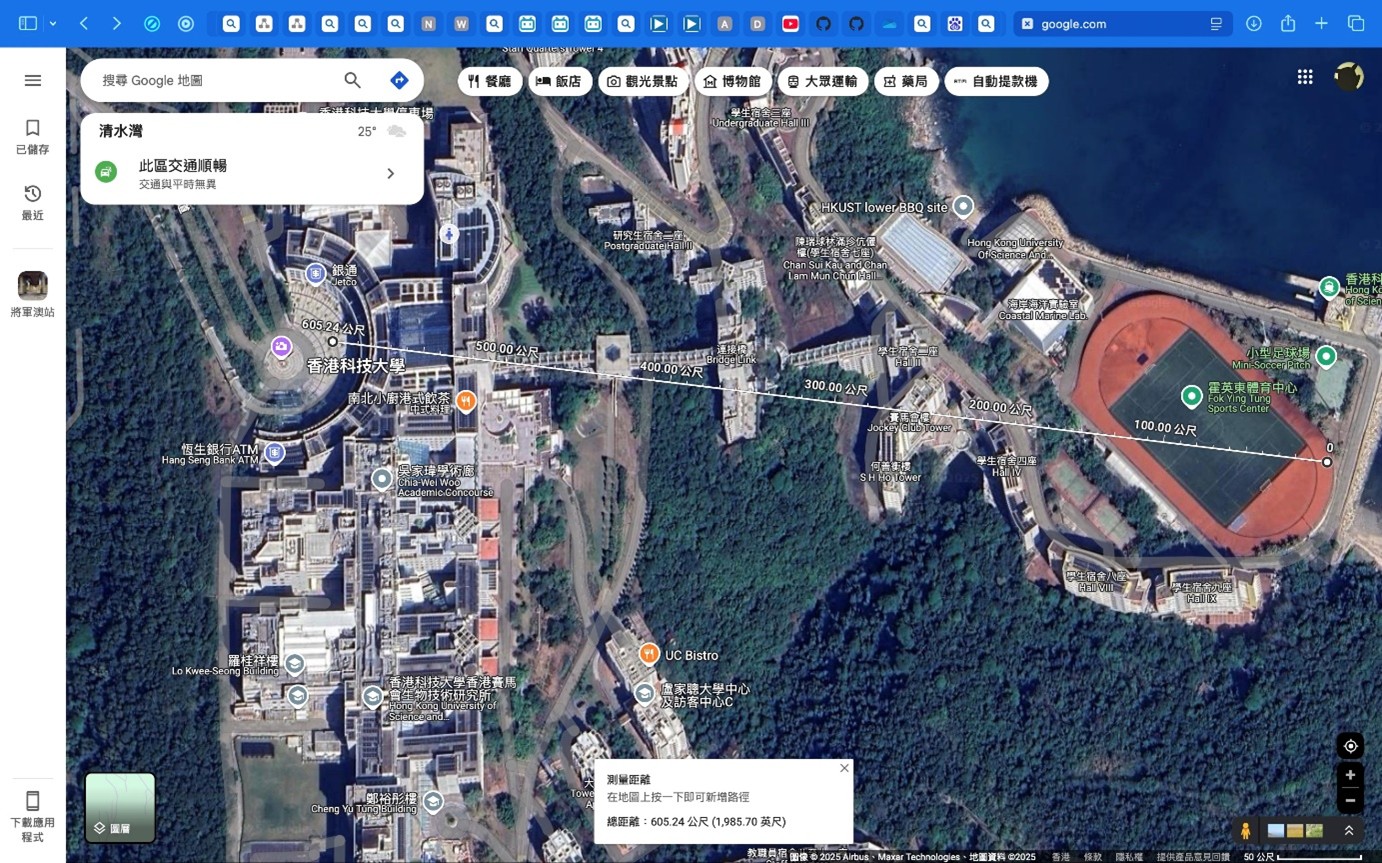
Task: Switch to the pinned tab labeled A
Action: coord(725,23)
